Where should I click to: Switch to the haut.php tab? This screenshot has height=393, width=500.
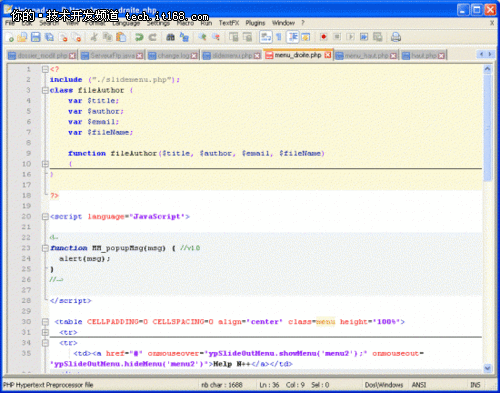[423, 55]
